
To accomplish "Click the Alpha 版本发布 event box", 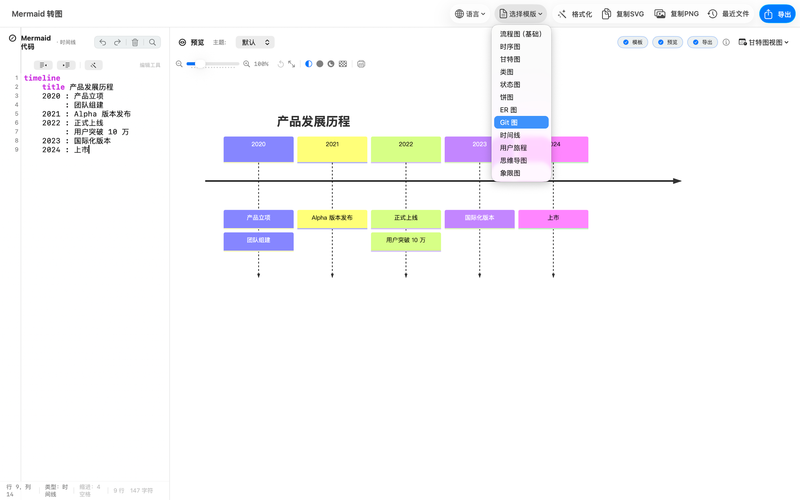I will pos(332,219).
